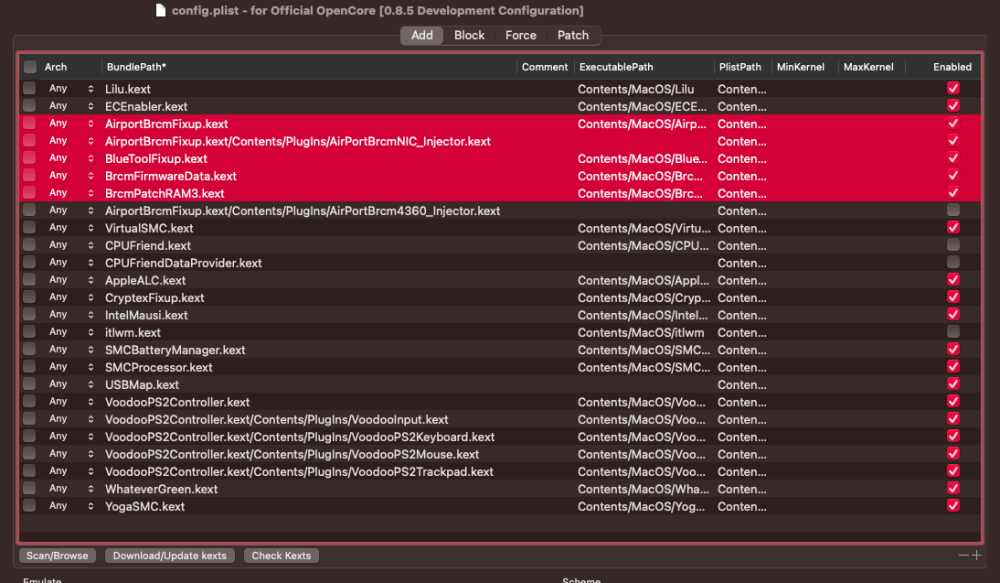Enable CPUFriendDataProvider.kext checkbox
The width and height of the screenshot is (1000, 583).
click(x=953, y=262)
